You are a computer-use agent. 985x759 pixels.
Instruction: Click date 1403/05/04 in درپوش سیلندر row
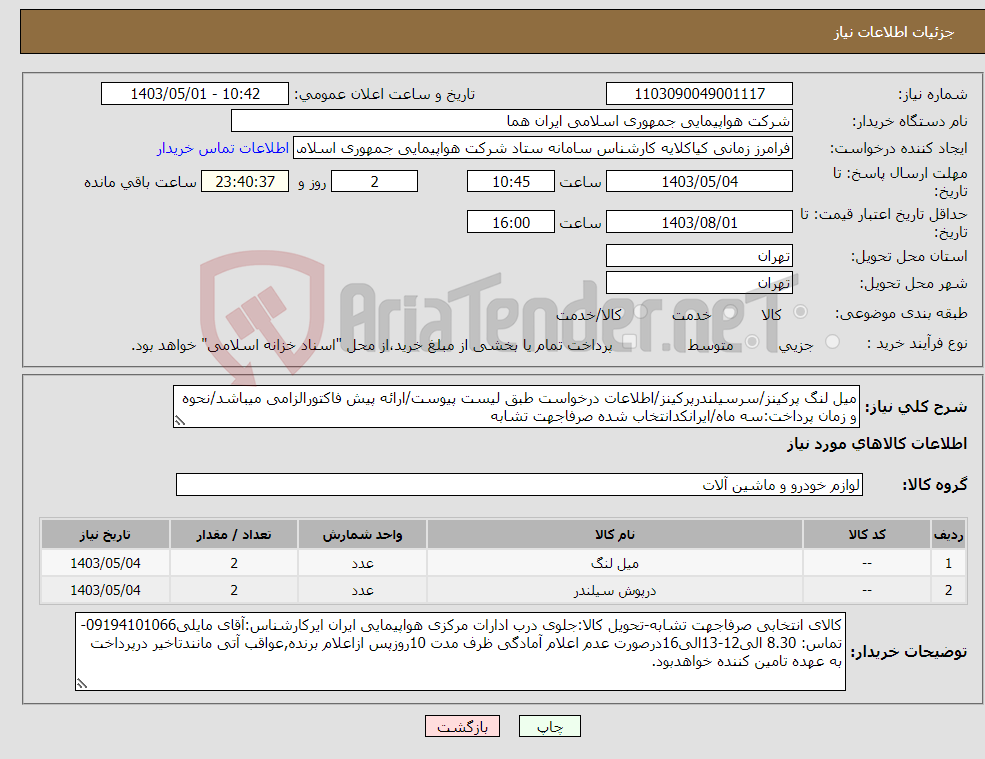point(105,590)
